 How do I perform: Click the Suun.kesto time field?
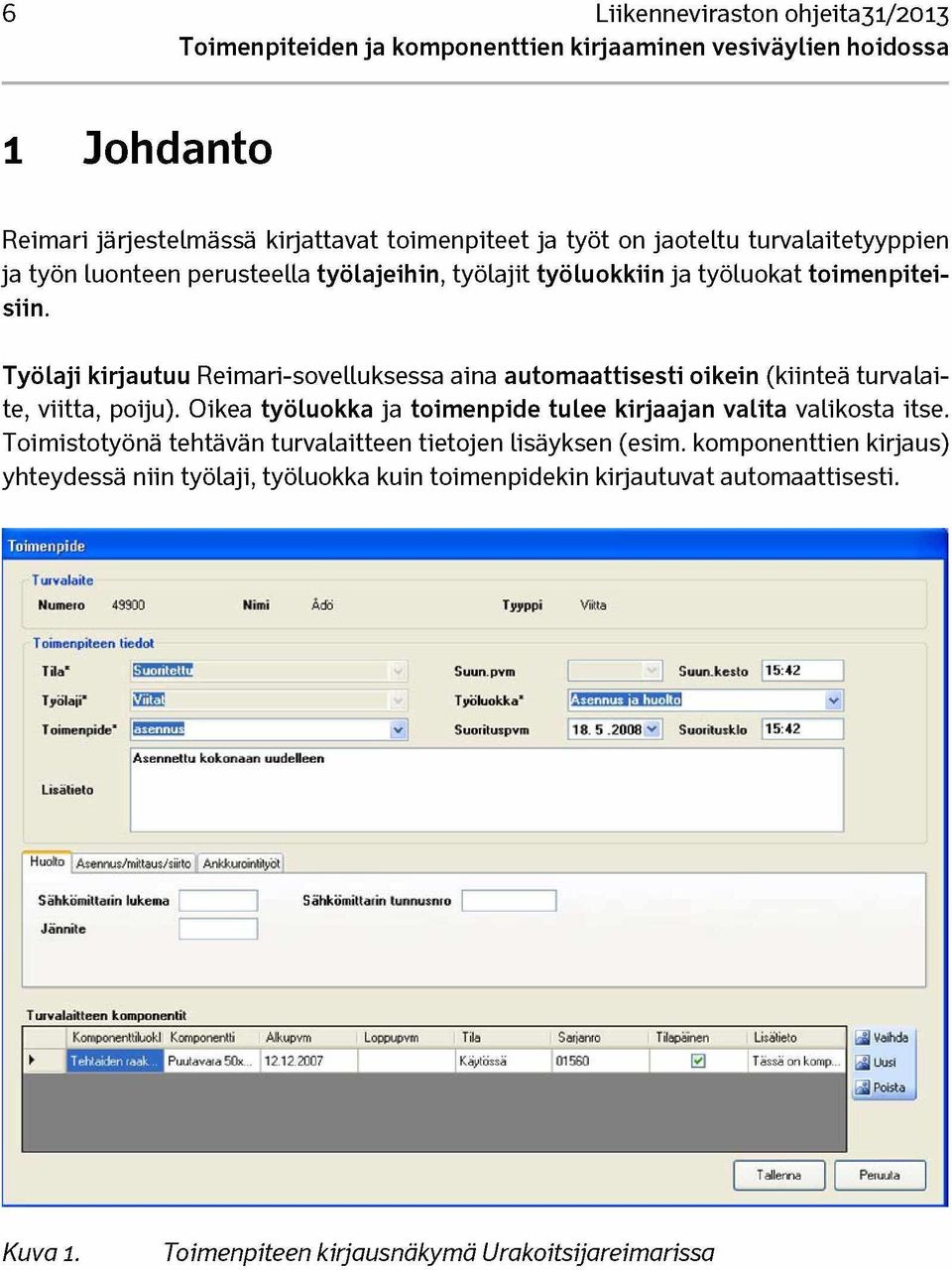point(802,671)
